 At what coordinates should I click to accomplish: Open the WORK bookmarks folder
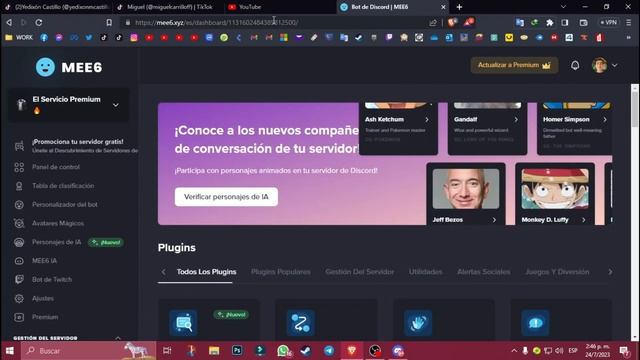coord(19,38)
